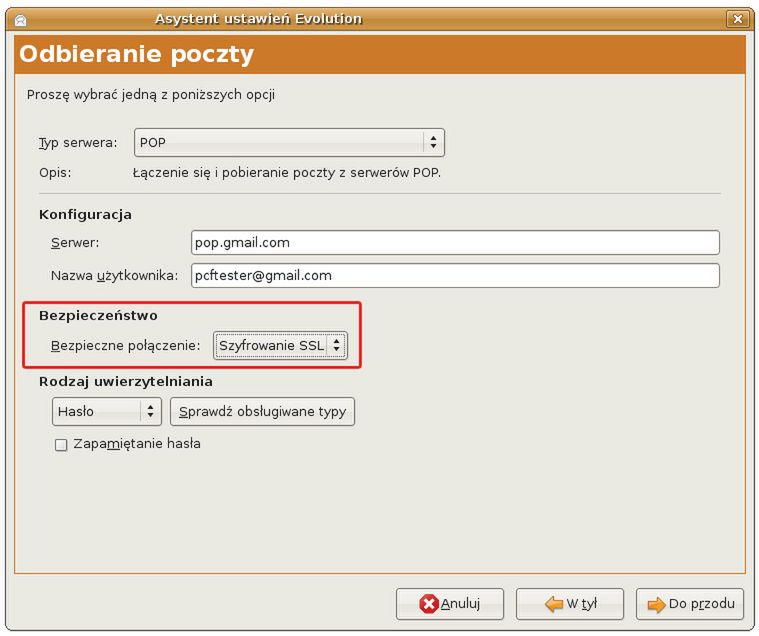This screenshot has width=759, height=636.
Task: Click the Typ serwera label
Action: pyautogui.click(x=78, y=143)
